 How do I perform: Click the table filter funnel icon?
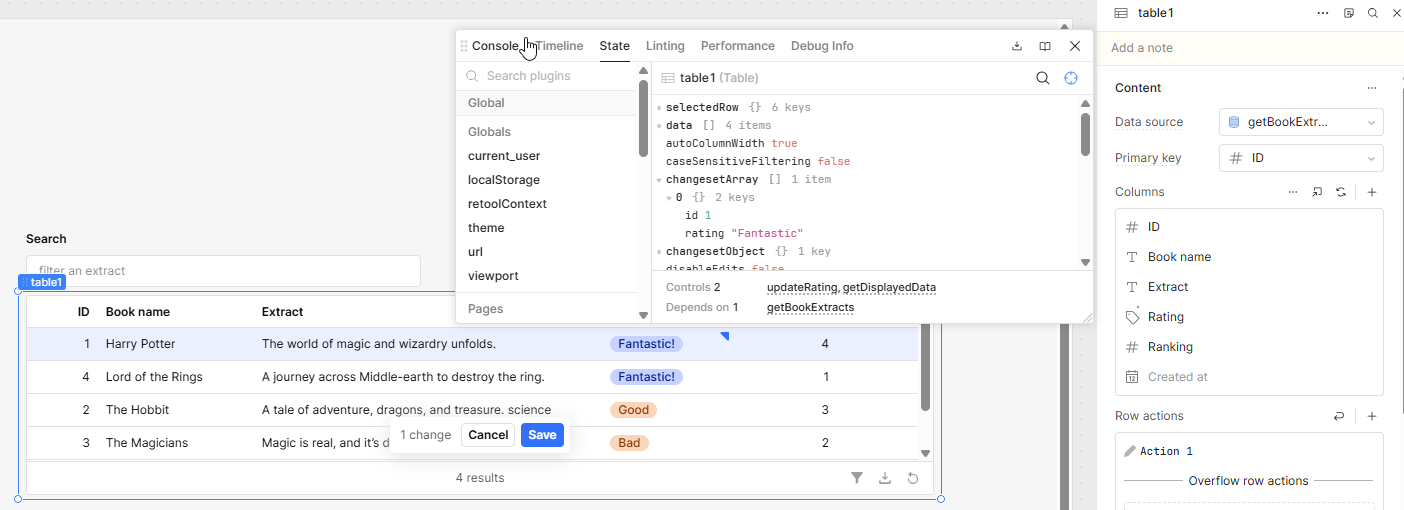pos(857,478)
